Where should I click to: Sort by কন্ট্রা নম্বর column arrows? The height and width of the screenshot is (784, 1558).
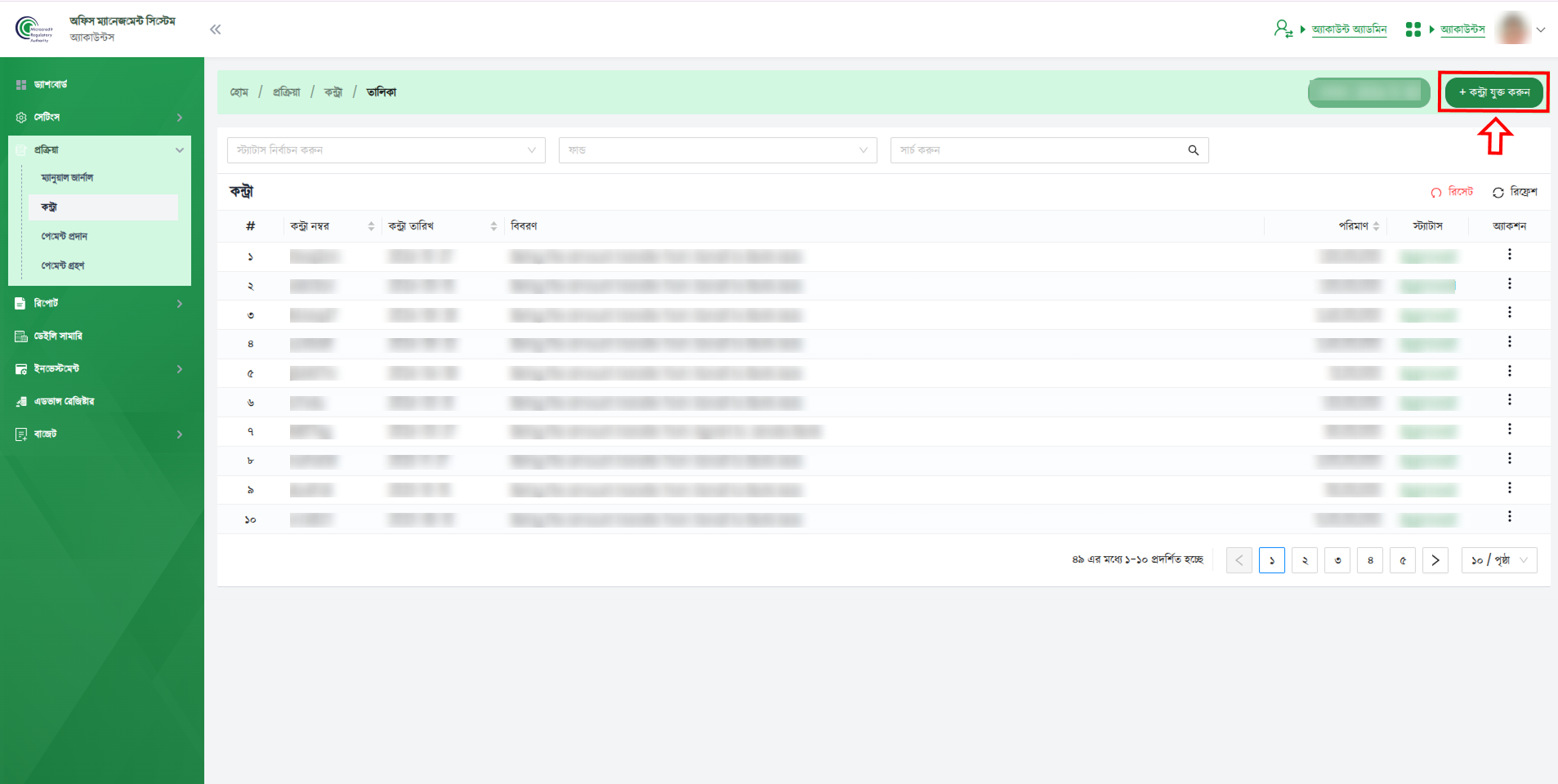pos(371,226)
